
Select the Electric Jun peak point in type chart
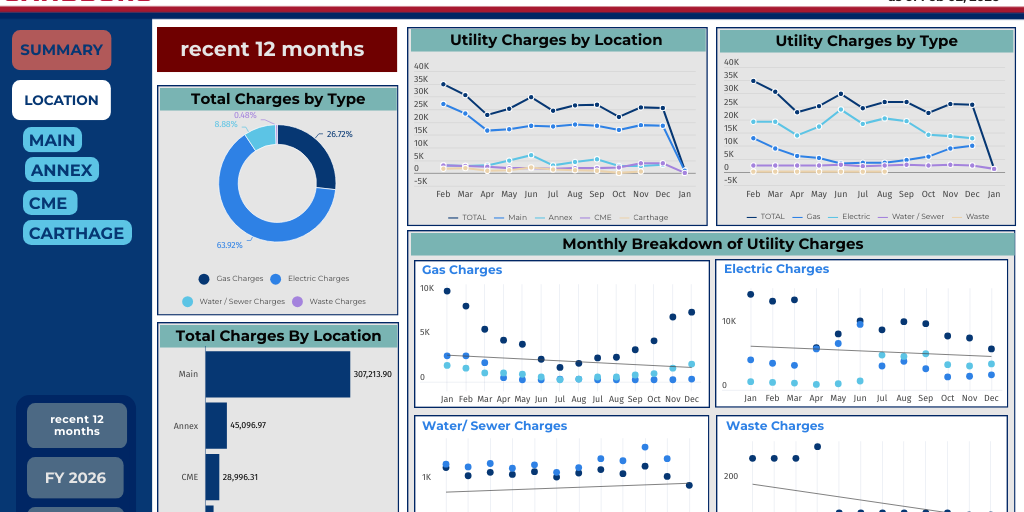(x=840, y=110)
